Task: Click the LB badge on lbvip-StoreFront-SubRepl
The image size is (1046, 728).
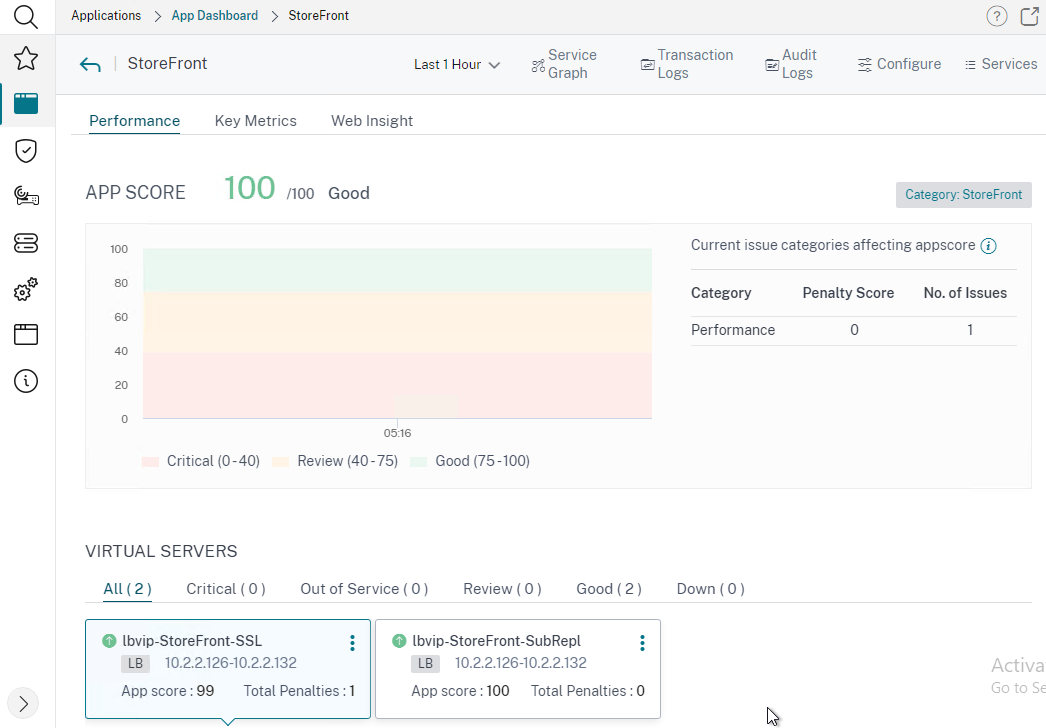Action: click(x=426, y=663)
